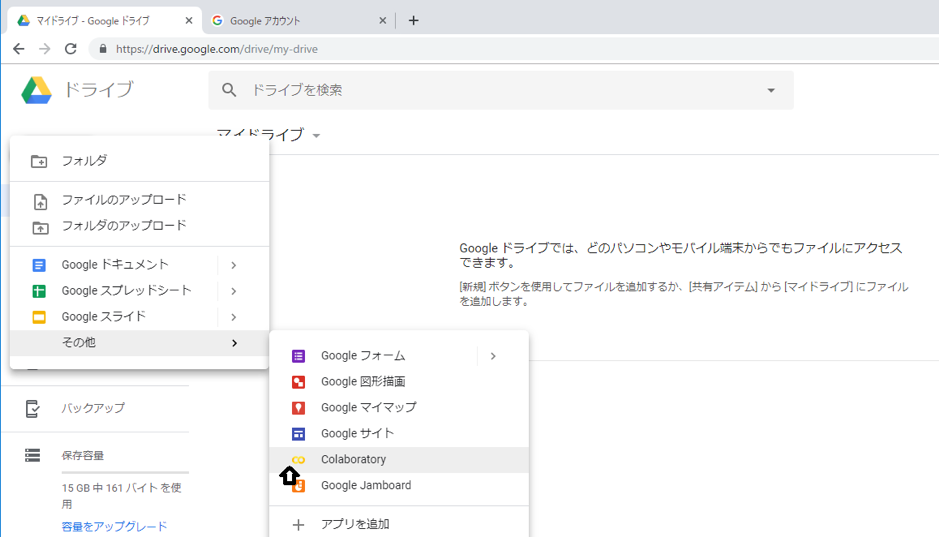Click the Google Drive logo icon
939x537 pixels.
[37, 90]
